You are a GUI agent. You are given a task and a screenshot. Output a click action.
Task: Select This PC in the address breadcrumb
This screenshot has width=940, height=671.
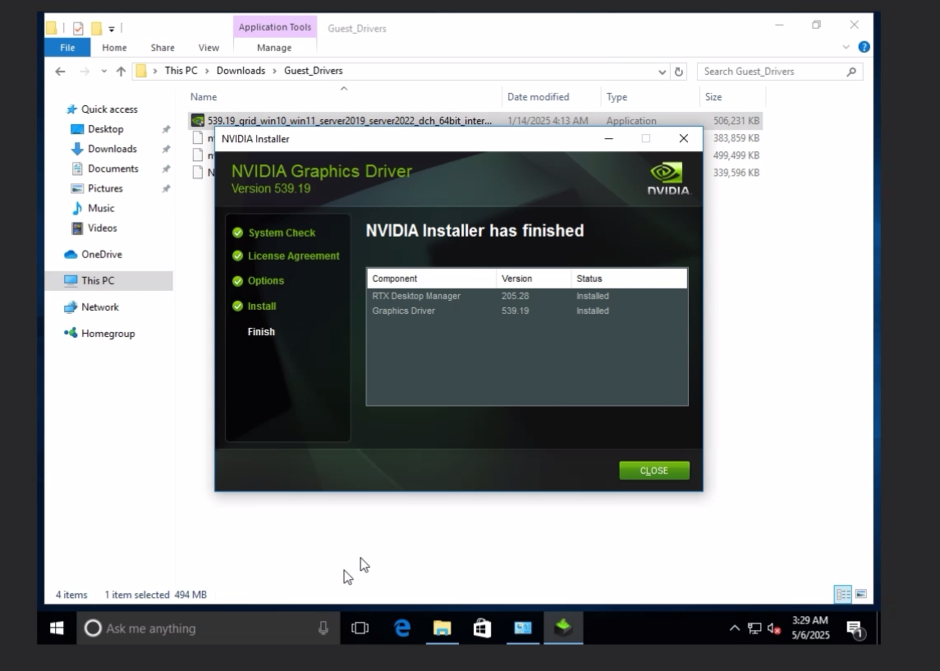(x=181, y=71)
